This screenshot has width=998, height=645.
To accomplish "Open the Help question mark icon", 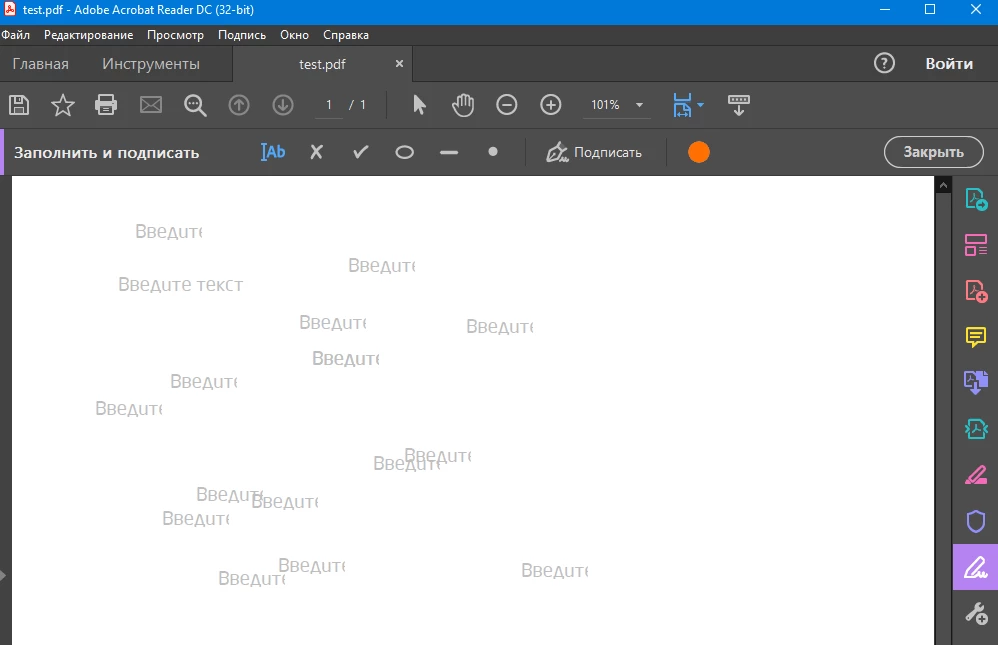I will tap(884, 63).
